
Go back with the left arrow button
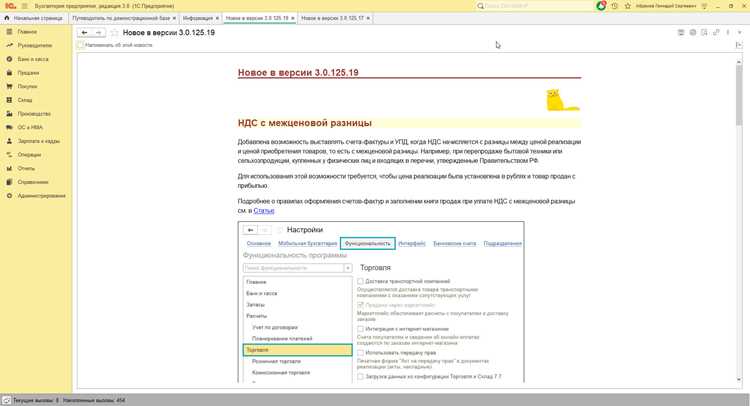coord(85,33)
